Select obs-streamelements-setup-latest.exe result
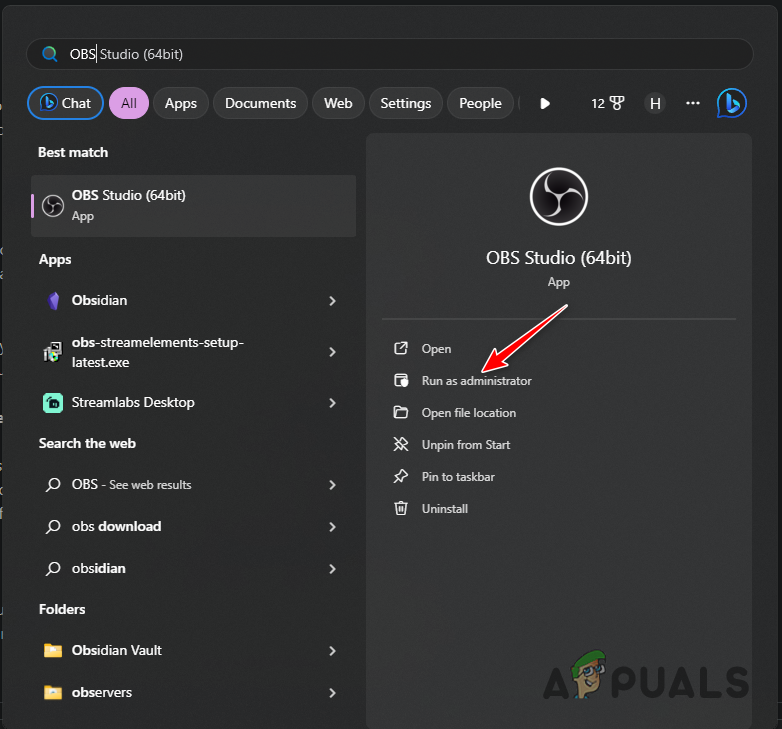 click(x=194, y=352)
